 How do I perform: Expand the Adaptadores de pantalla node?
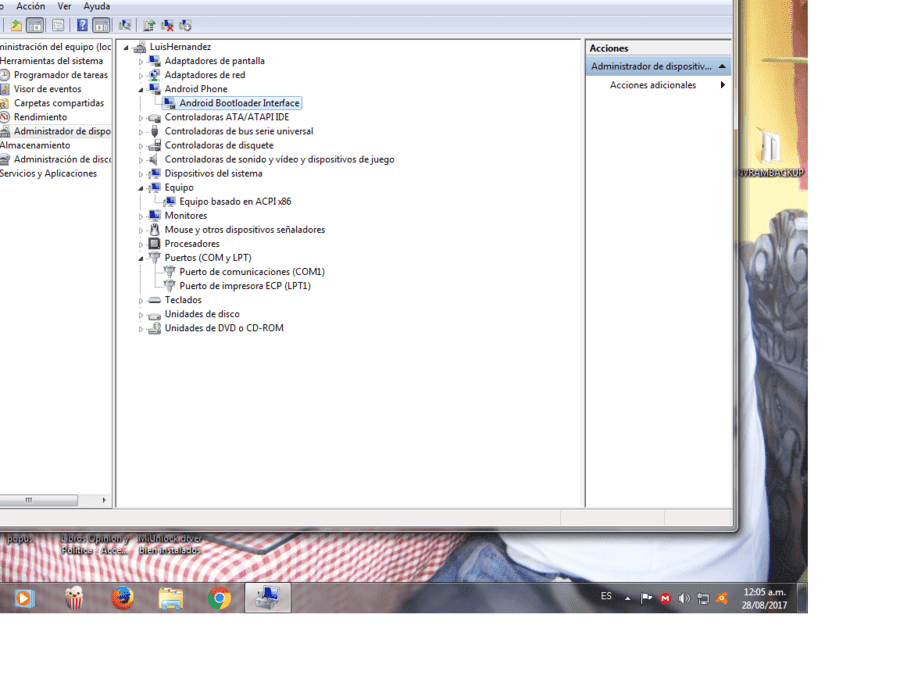(141, 61)
